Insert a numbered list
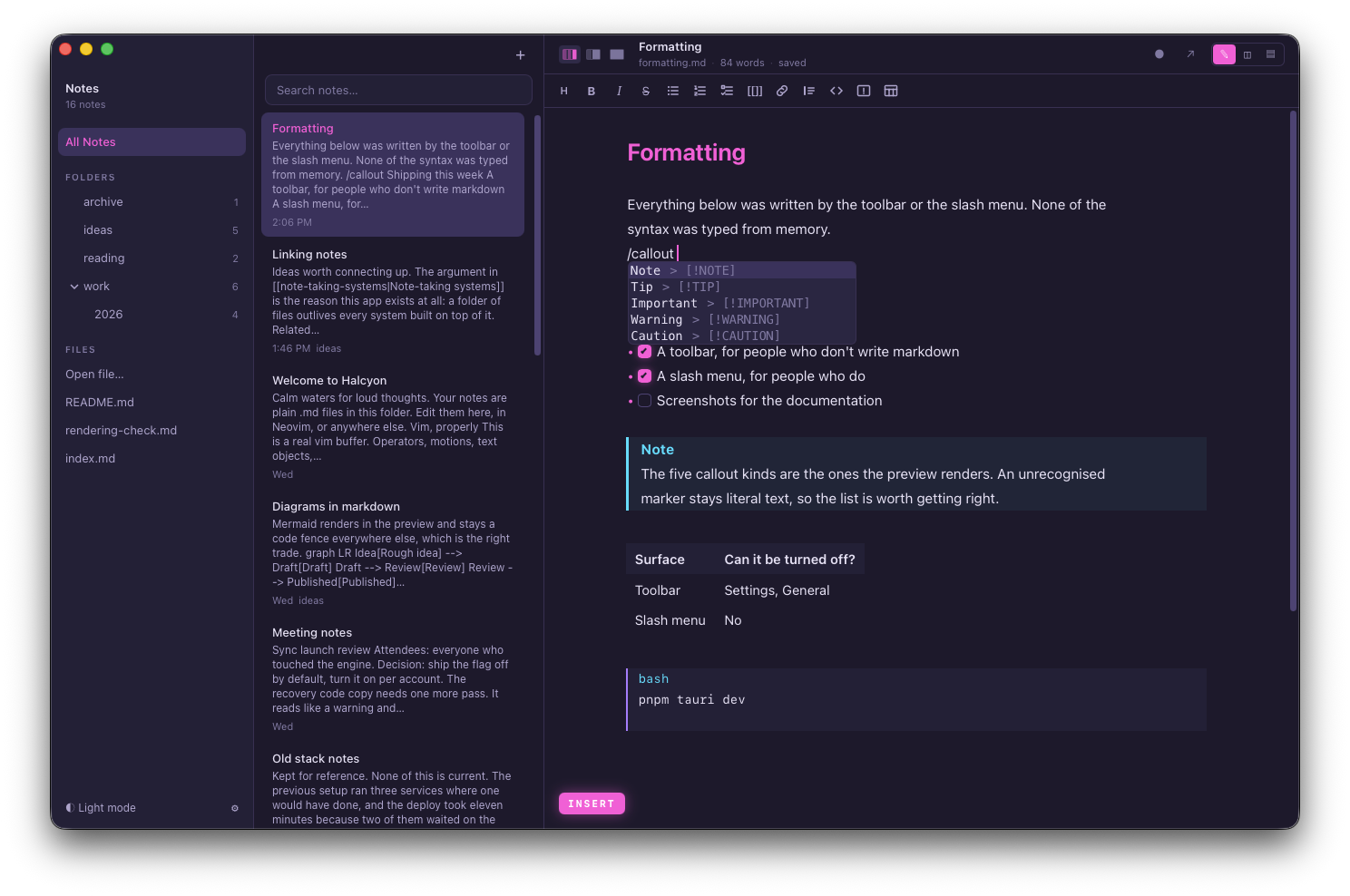Screen dimensions: 1350x896 pyautogui.click(x=700, y=91)
